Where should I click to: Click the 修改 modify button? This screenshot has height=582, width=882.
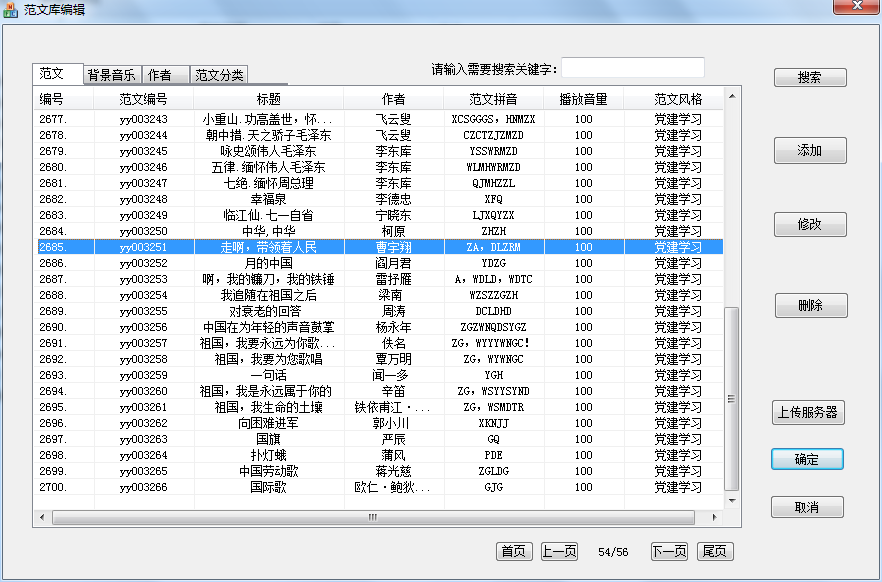tap(809, 224)
